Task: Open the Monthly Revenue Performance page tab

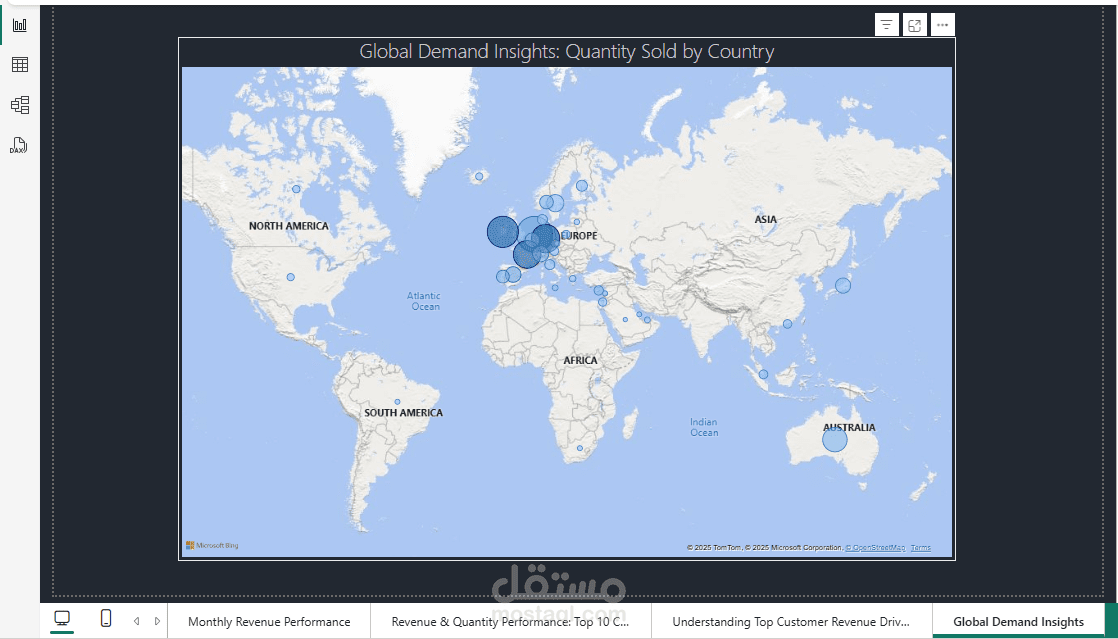Action: (x=269, y=622)
